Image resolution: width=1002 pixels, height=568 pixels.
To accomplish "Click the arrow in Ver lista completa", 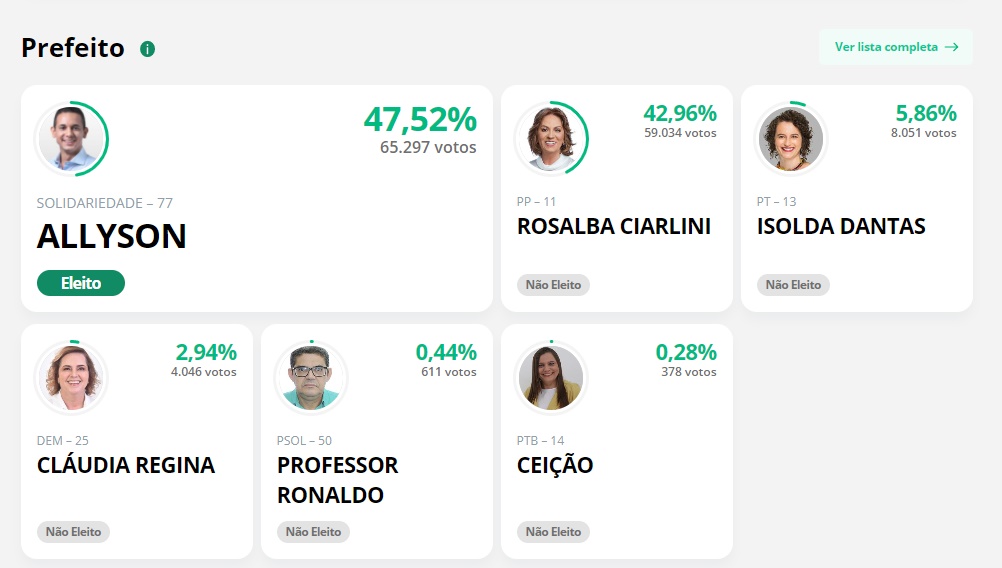I will [952, 47].
